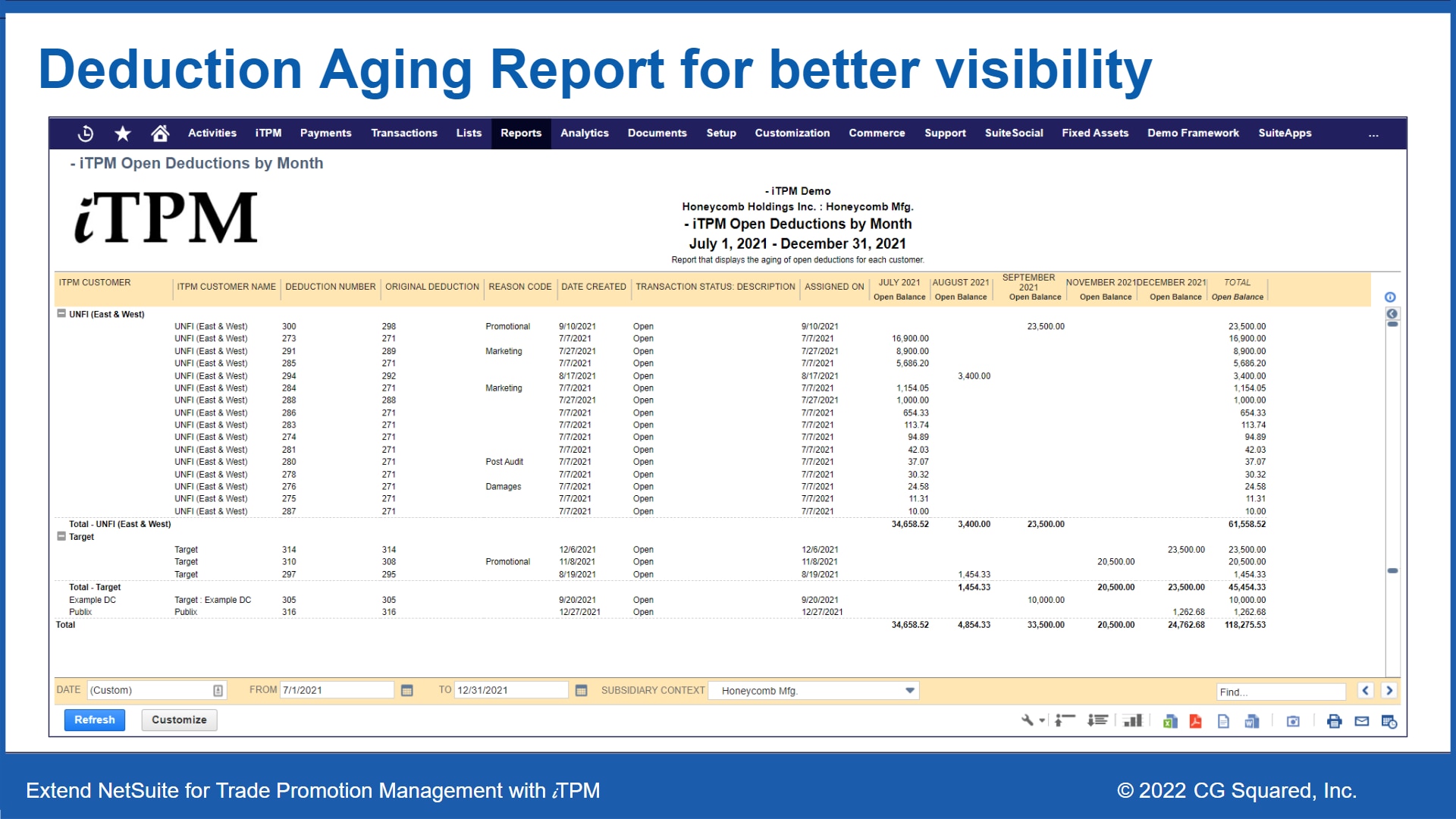The width and height of the screenshot is (1456, 819).
Task: Schedule the report with calendar-clock icon
Action: tap(1389, 721)
